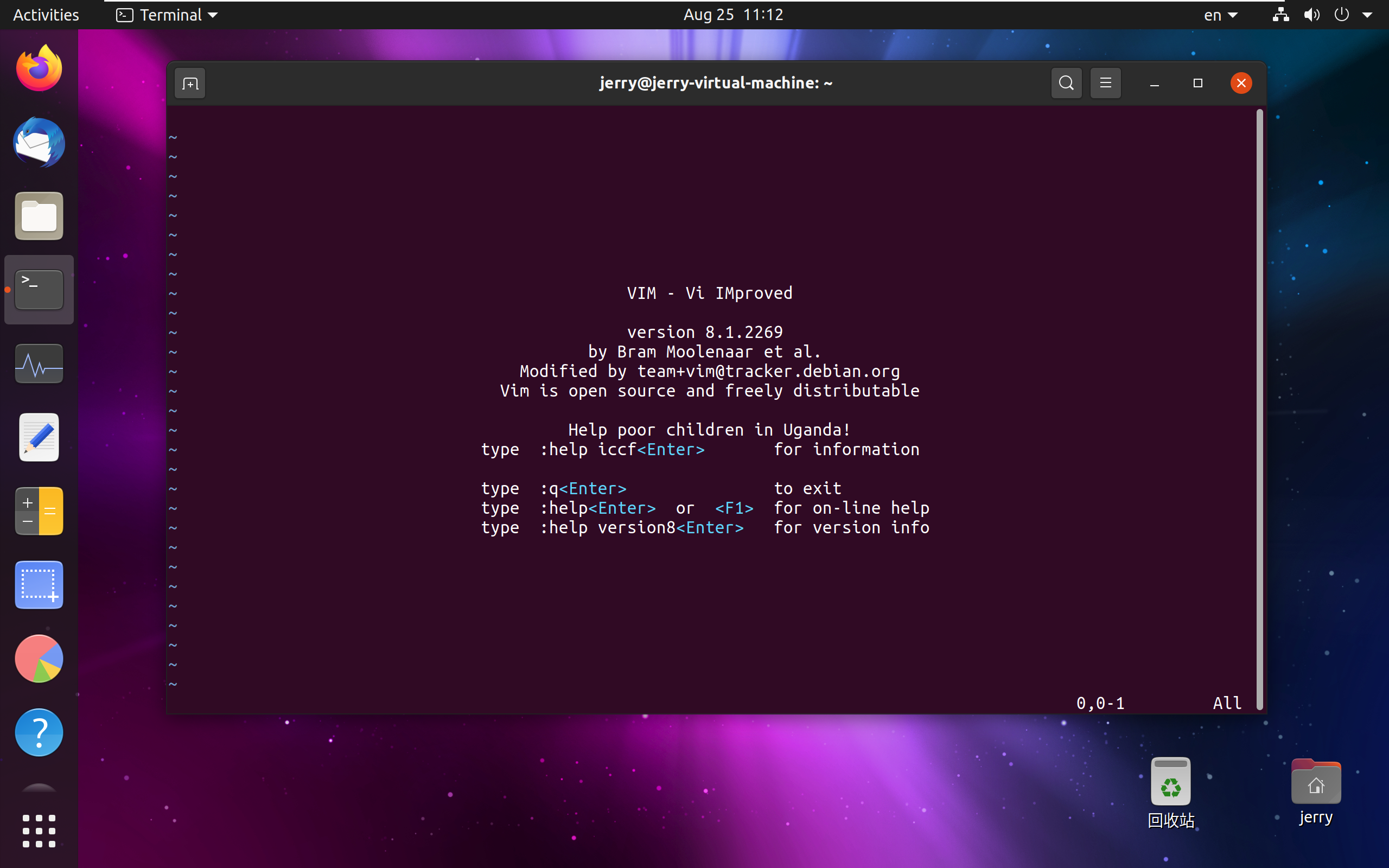
Task: Open the date and time calendar
Action: [733, 15]
